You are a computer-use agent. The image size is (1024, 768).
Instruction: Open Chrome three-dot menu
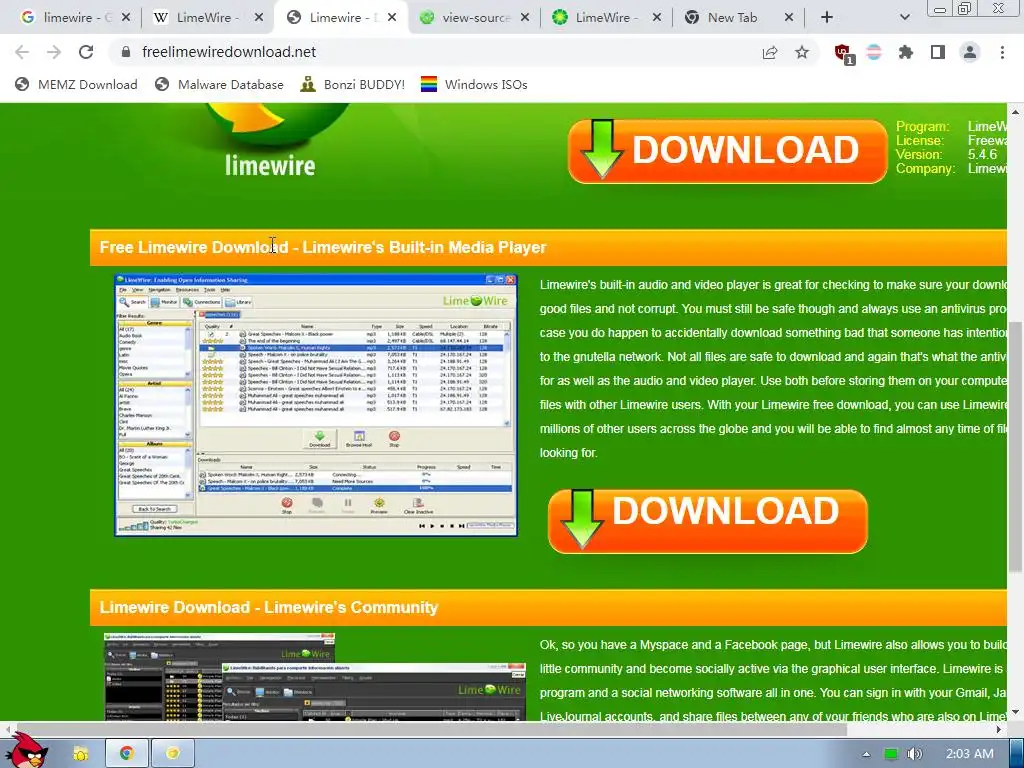pyautogui.click(x=1002, y=52)
